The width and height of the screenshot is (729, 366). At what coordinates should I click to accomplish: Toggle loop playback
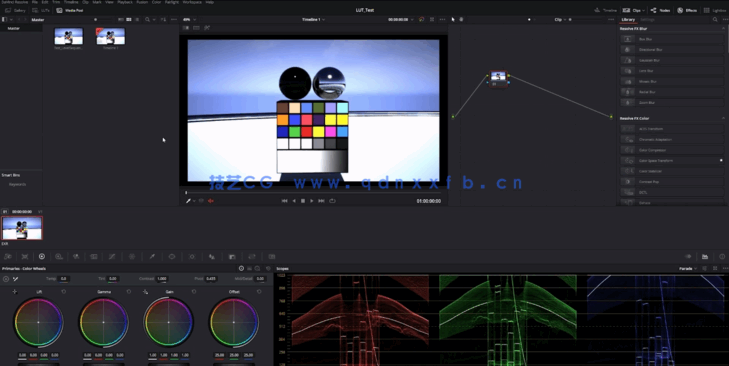[x=332, y=201]
